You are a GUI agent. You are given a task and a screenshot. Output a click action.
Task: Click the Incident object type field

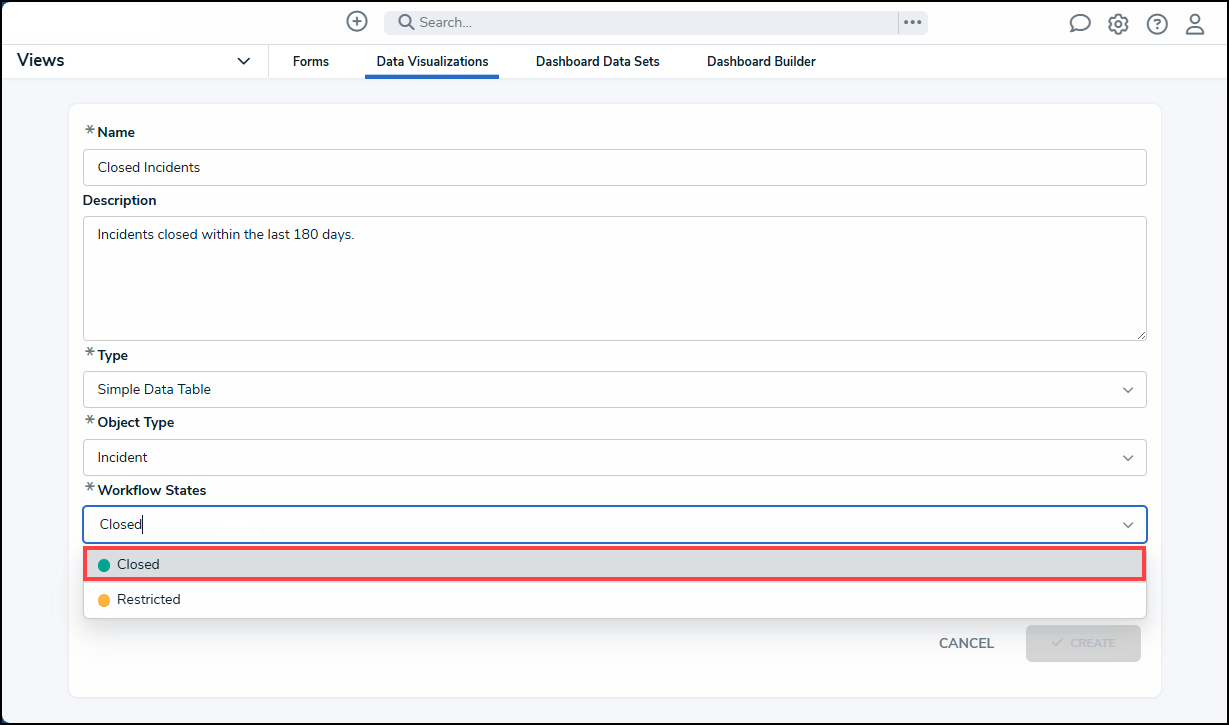(614, 457)
